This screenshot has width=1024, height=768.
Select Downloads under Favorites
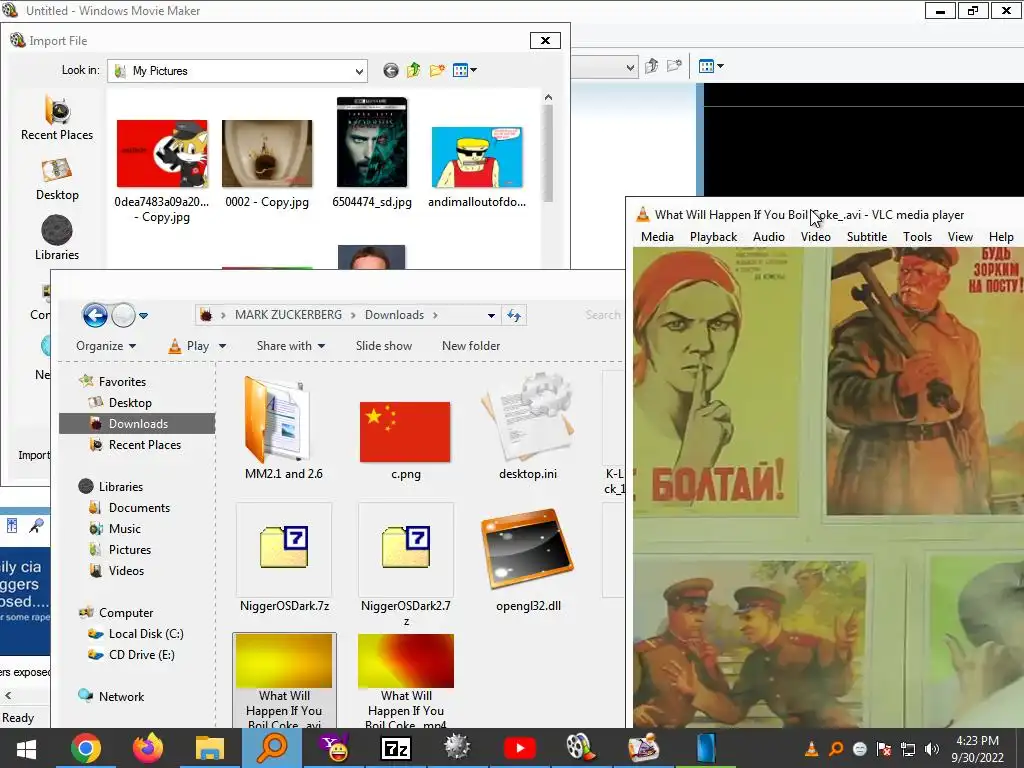tap(137, 424)
